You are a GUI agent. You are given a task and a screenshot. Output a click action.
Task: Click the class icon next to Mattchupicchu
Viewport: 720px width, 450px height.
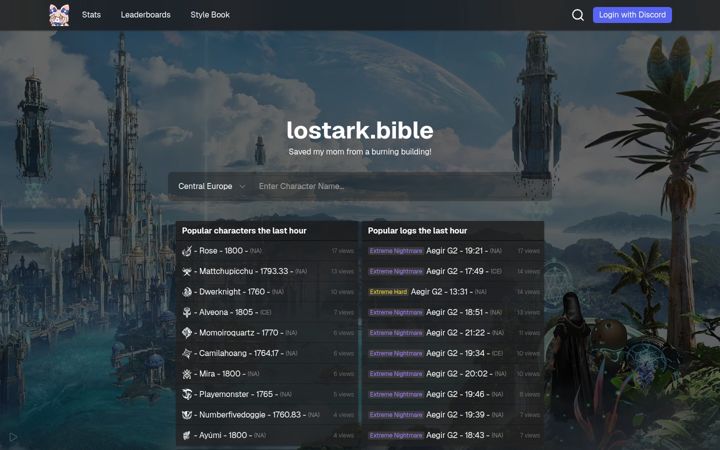pos(187,271)
